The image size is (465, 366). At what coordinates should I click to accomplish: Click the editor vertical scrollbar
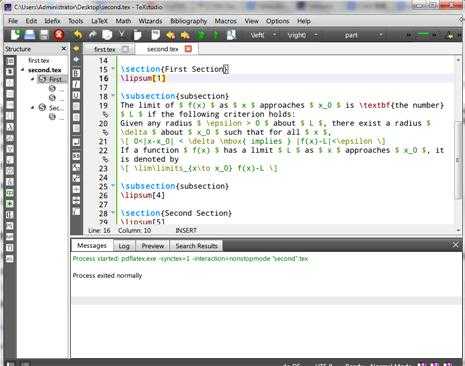tap(458, 143)
